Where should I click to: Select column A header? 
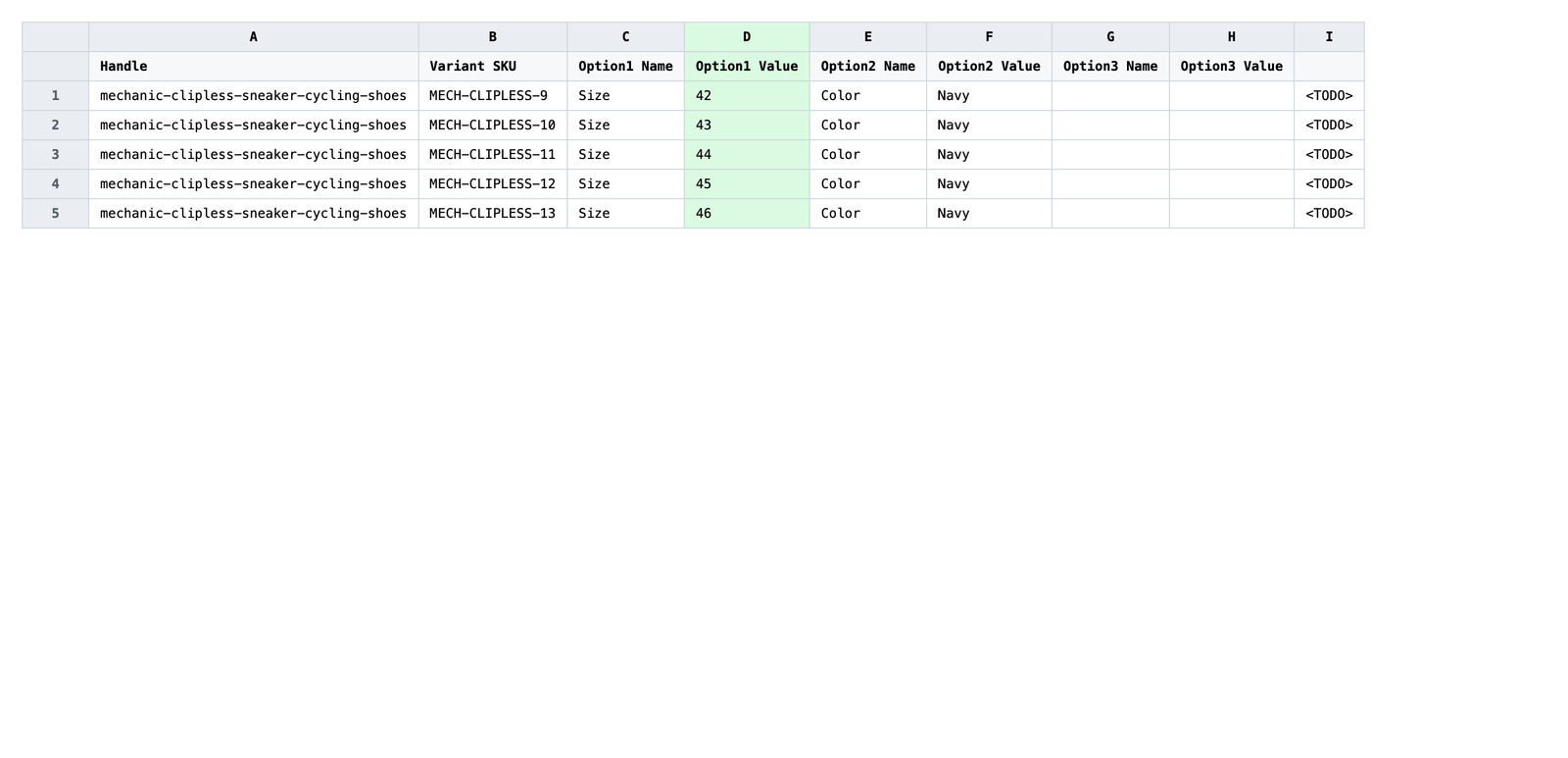tap(253, 37)
